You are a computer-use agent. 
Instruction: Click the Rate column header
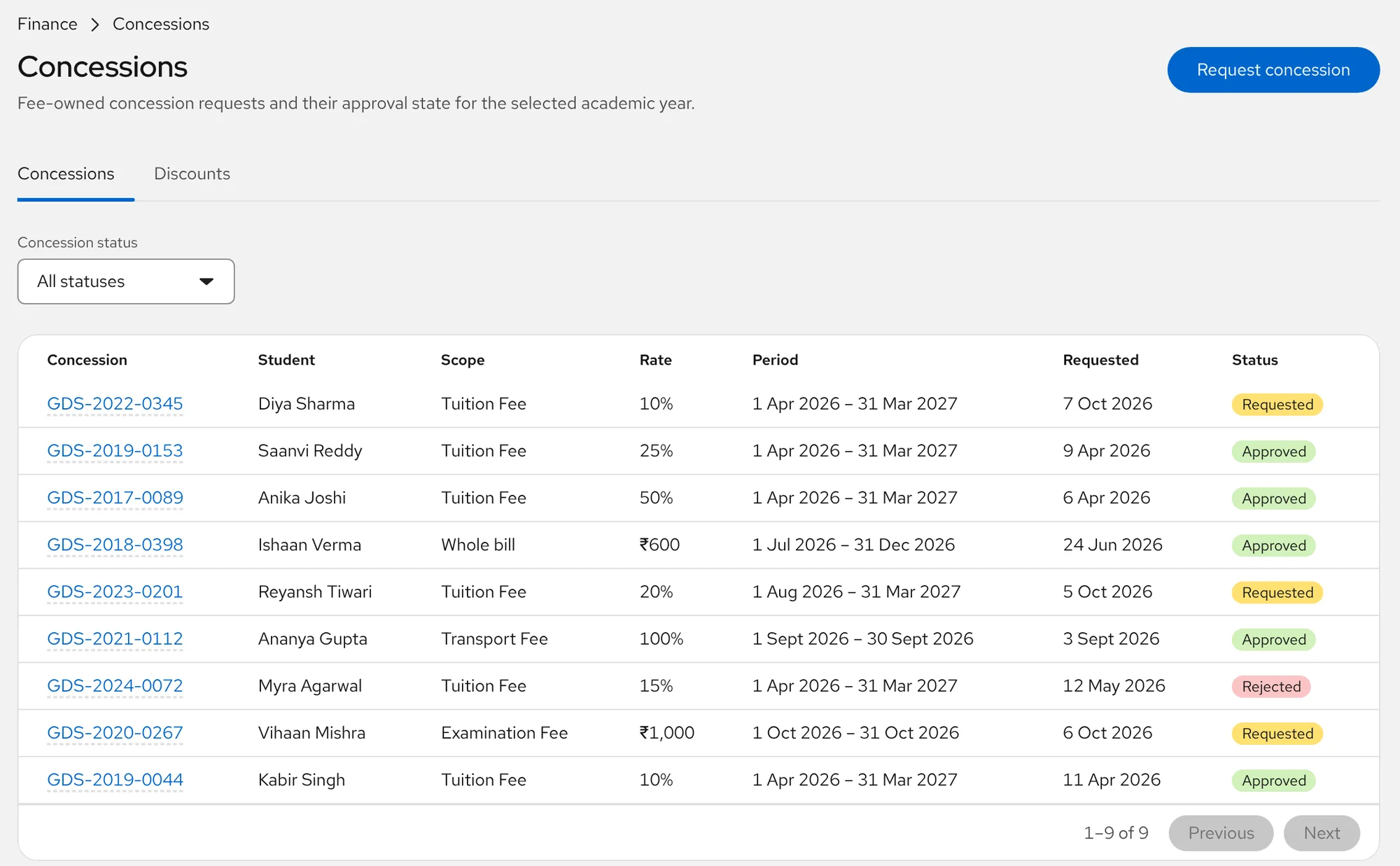[655, 360]
